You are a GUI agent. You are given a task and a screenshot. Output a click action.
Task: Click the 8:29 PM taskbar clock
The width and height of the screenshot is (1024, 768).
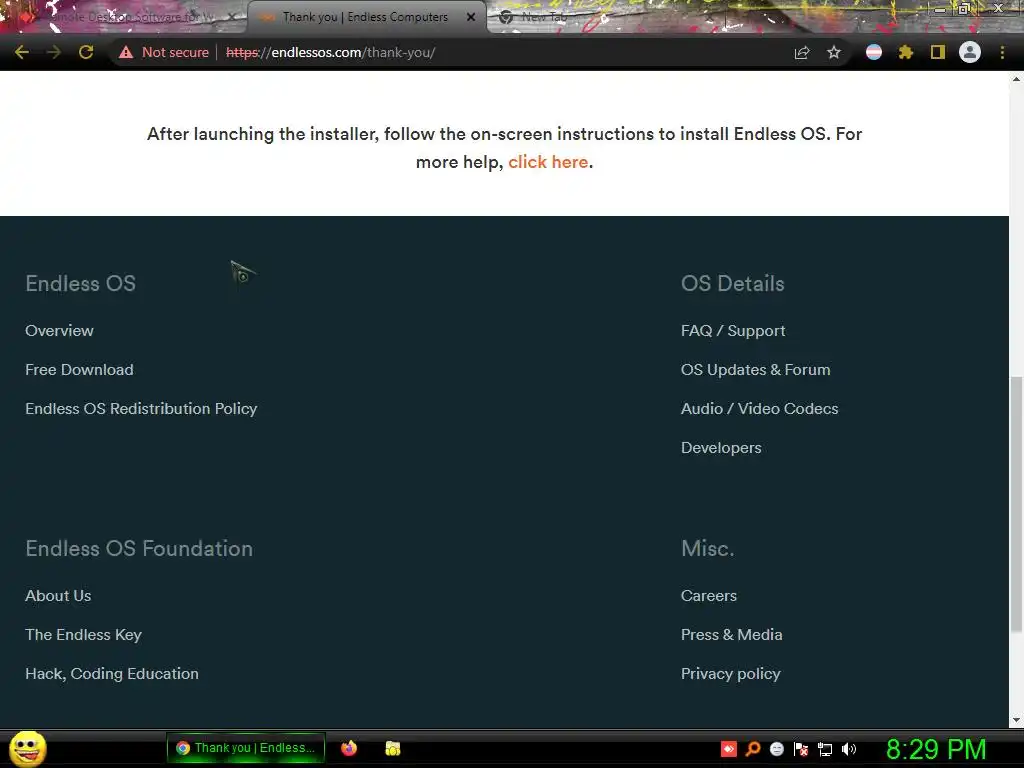pos(936,749)
